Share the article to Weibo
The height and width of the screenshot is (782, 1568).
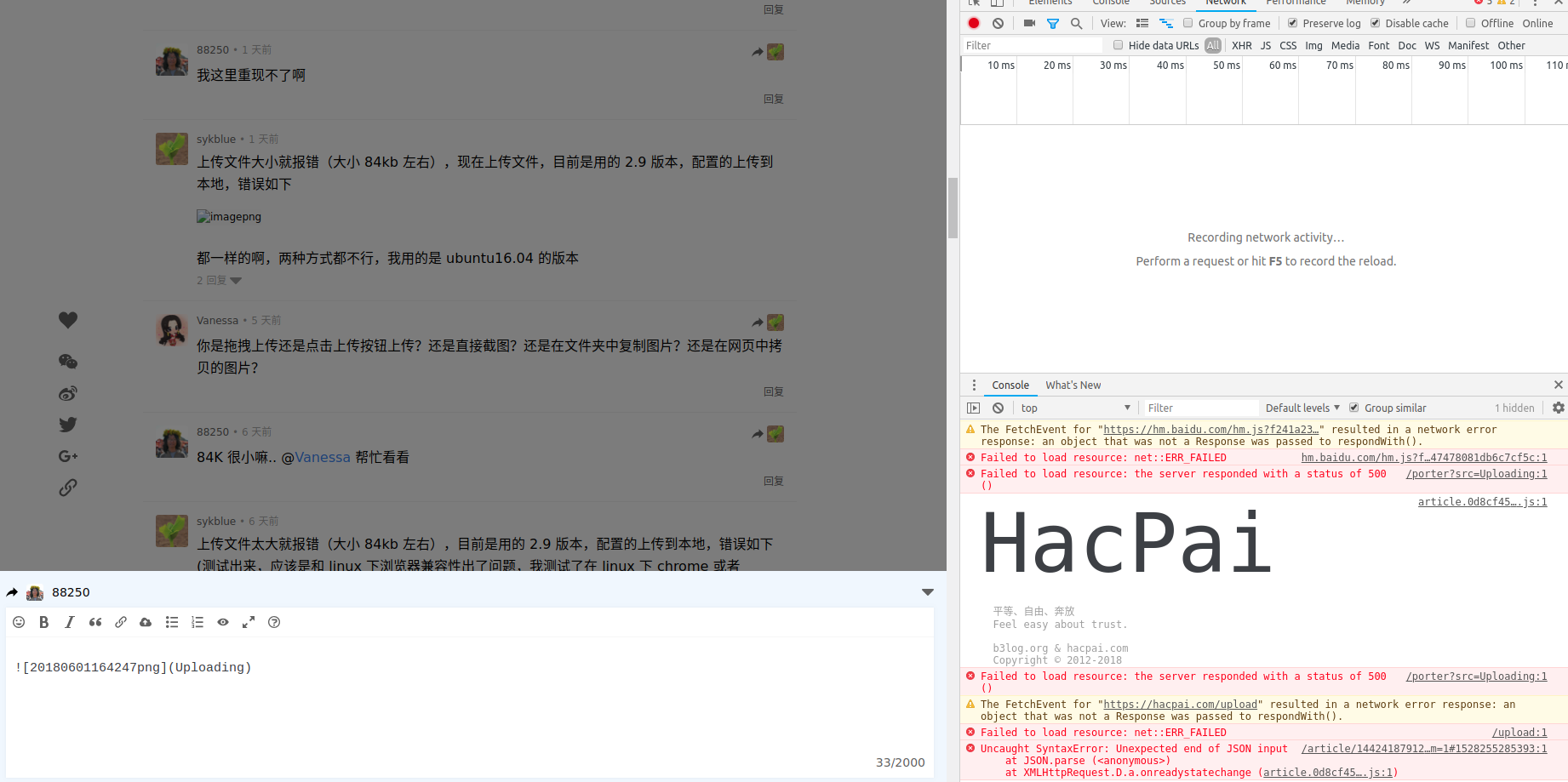(68, 393)
